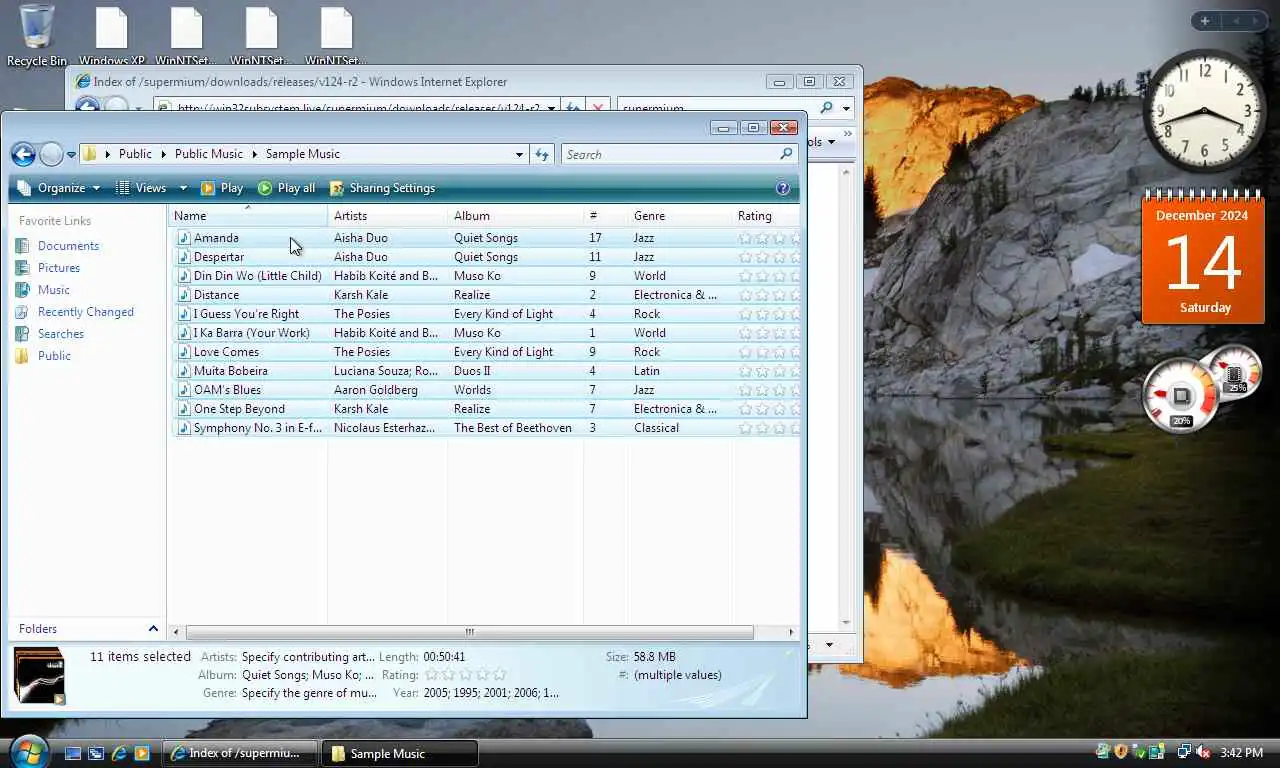Go back using the Explorer Back arrow

(23, 154)
